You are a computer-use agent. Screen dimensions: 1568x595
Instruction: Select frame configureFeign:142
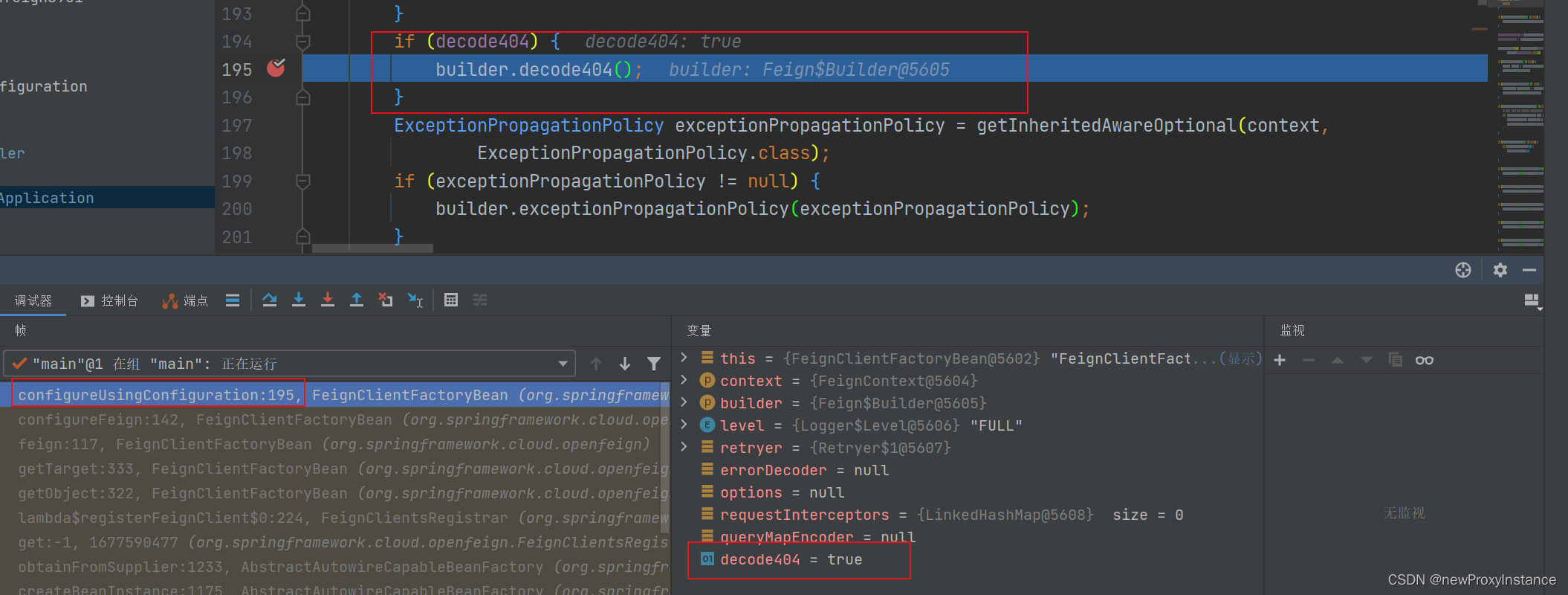tap(335, 419)
